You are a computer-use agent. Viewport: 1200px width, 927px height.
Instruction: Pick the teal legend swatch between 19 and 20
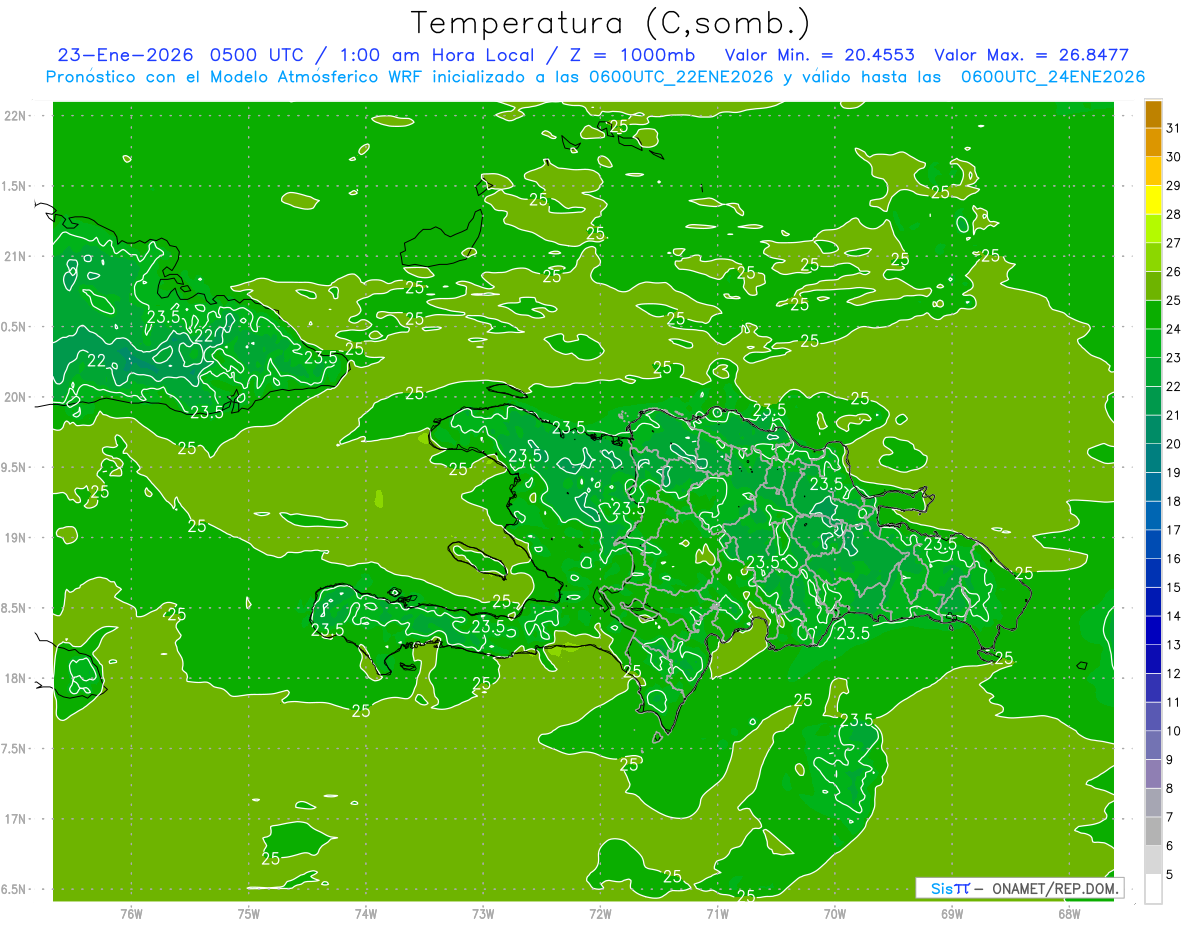click(1153, 459)
